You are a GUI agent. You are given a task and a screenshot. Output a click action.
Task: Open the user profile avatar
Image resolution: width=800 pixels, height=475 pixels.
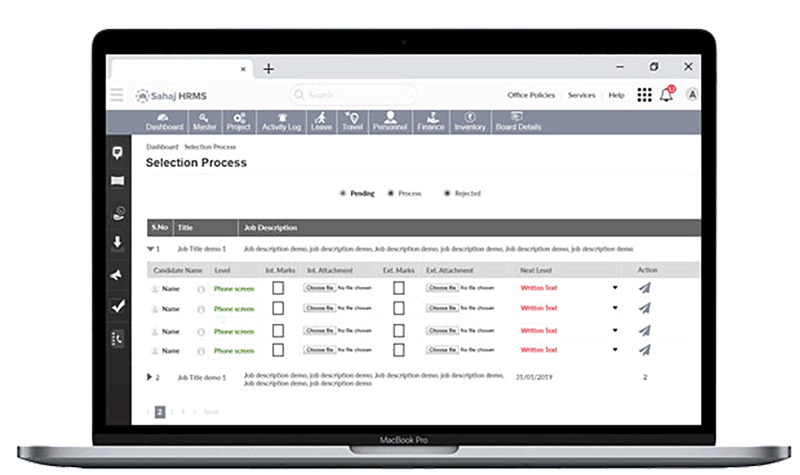pos(692,95)
